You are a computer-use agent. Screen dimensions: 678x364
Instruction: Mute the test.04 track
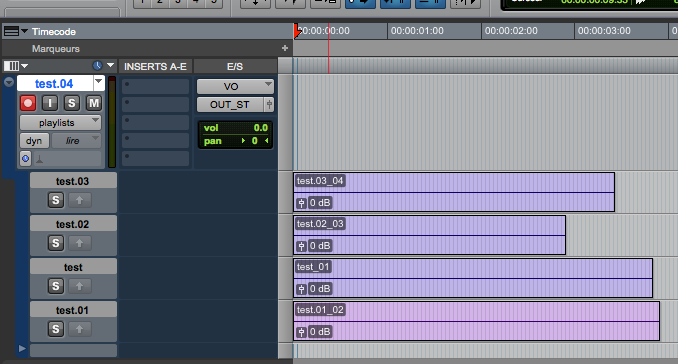click(x=94, y=103)
